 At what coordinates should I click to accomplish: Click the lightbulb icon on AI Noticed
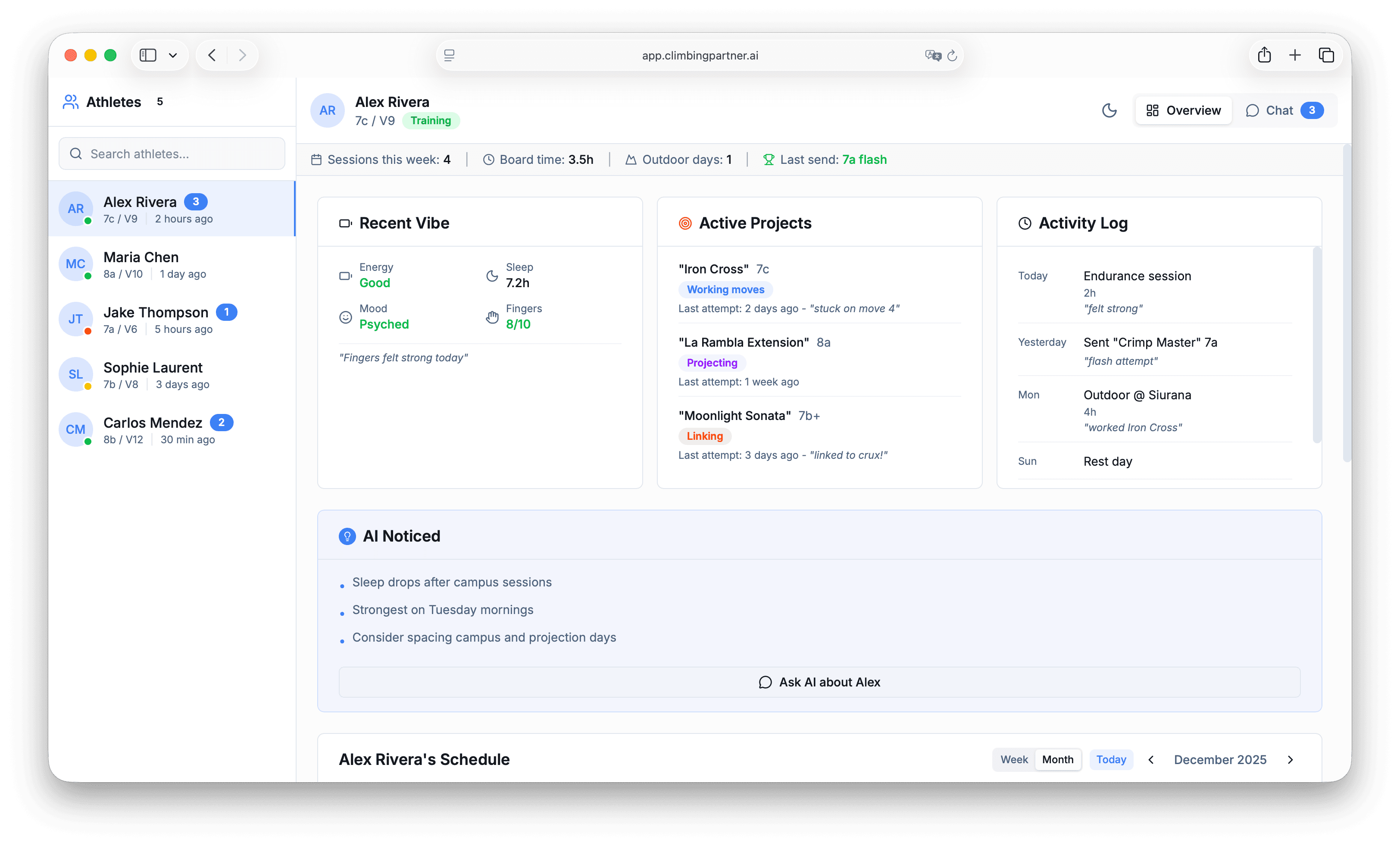tap(347, 536)
